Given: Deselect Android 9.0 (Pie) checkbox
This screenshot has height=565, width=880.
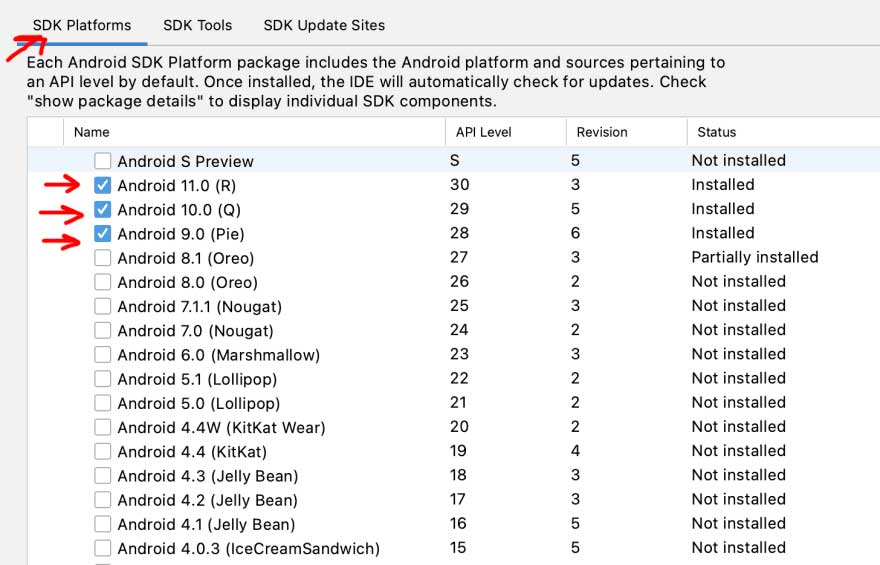Looking at the screenshot, I should [x=103, y=234].
